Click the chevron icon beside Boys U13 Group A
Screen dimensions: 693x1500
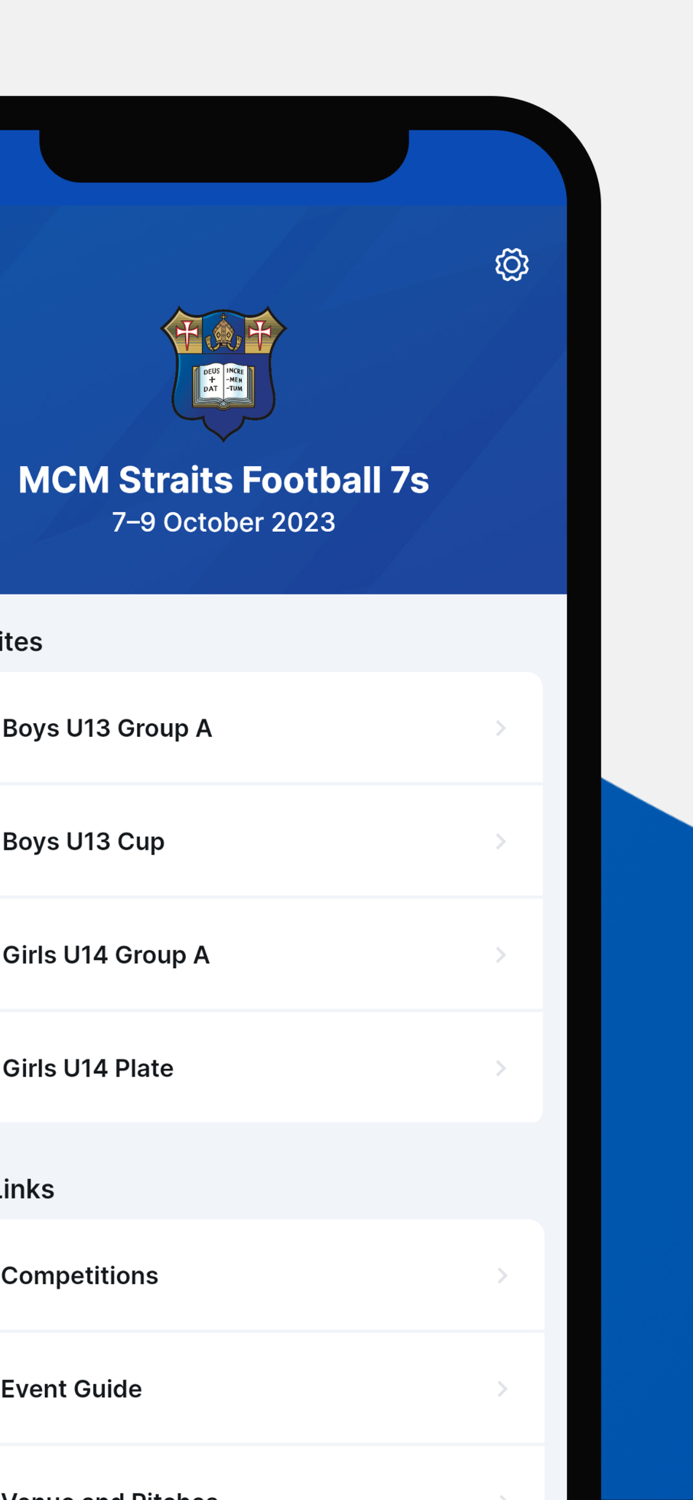[x=501, y=727]
